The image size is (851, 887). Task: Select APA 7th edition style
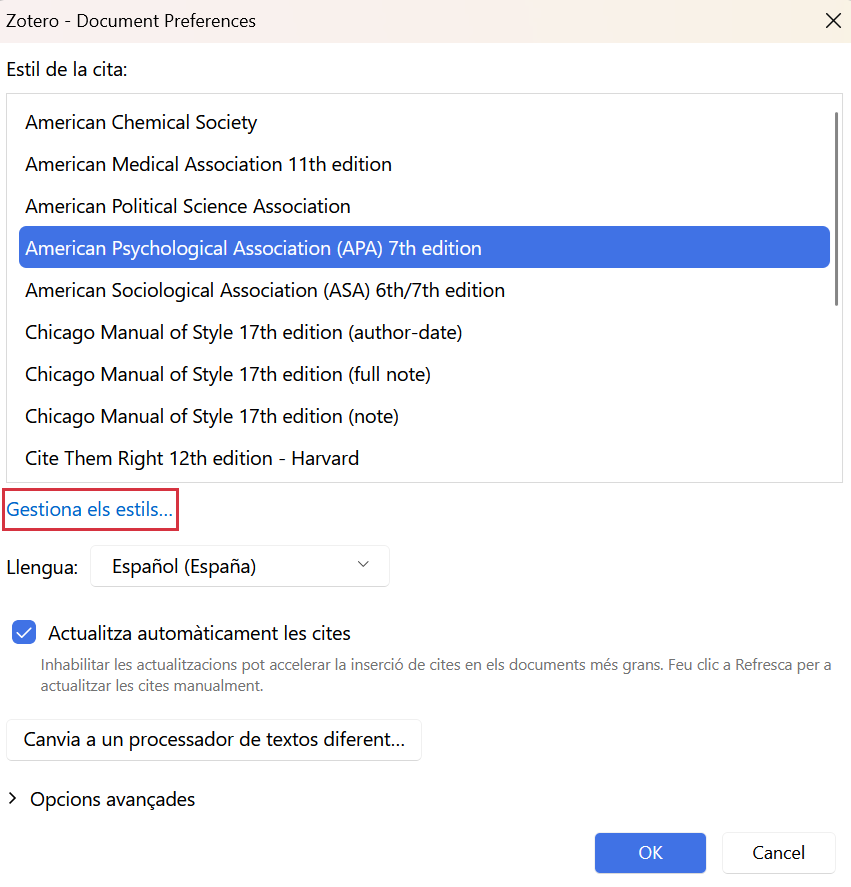pos(424,247)
